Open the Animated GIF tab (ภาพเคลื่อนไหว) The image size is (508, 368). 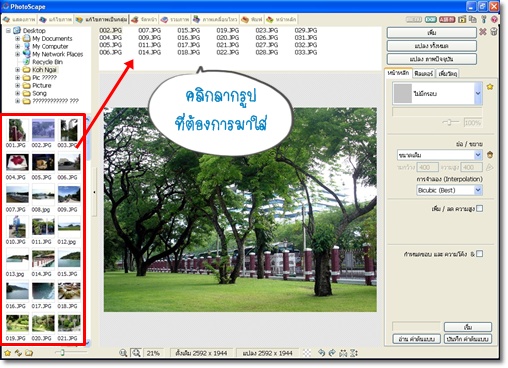[215, 20]
